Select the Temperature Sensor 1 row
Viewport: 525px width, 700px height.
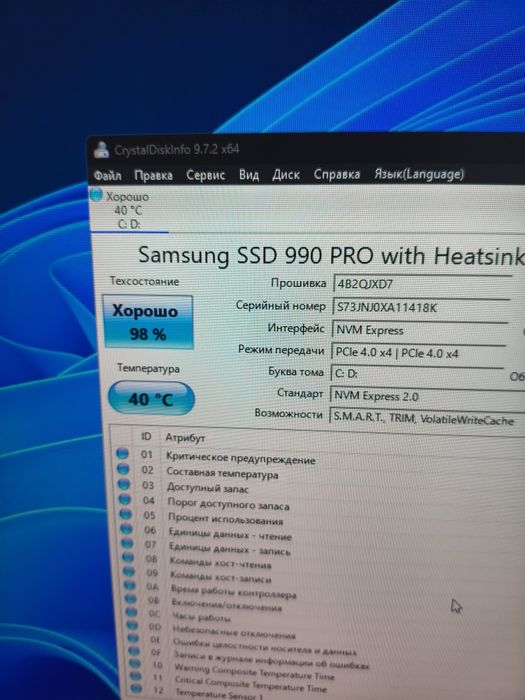coord(219,694)
